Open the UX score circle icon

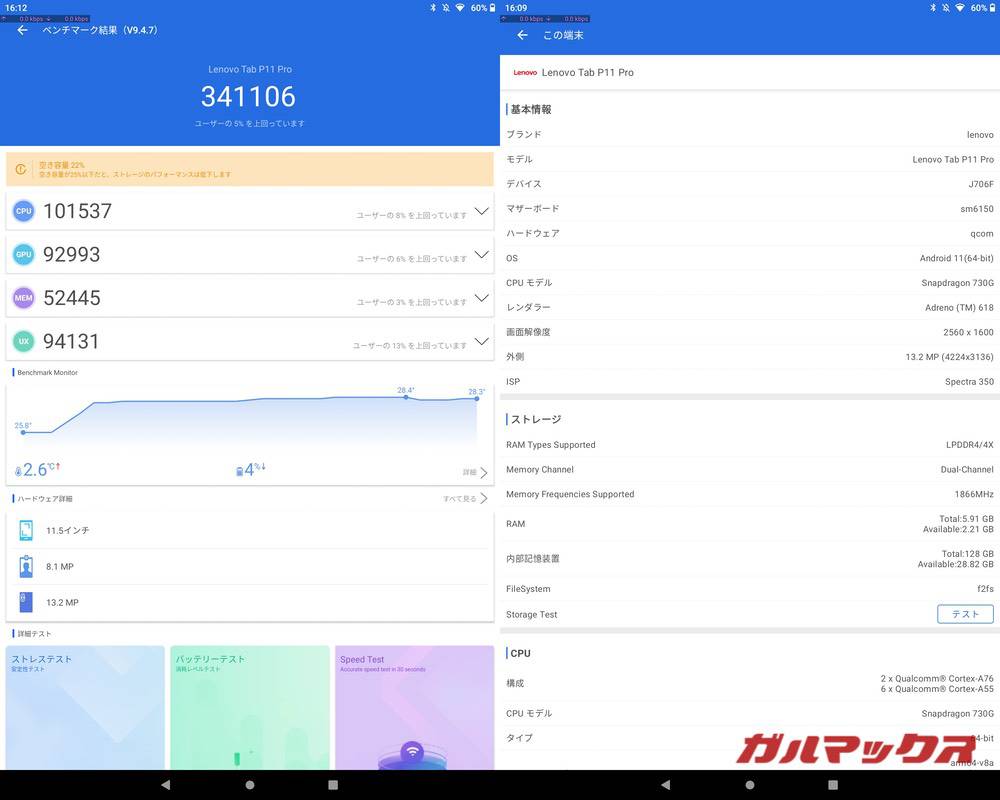point(23,341)
